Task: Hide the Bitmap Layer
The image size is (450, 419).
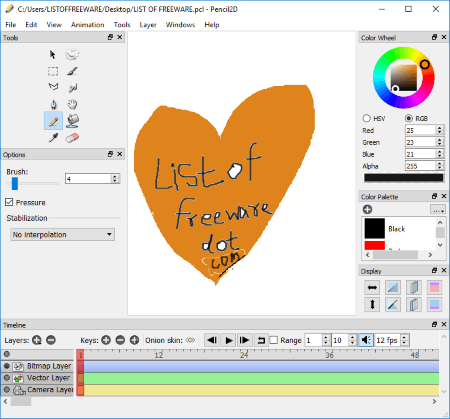Action: pos(7,366)
